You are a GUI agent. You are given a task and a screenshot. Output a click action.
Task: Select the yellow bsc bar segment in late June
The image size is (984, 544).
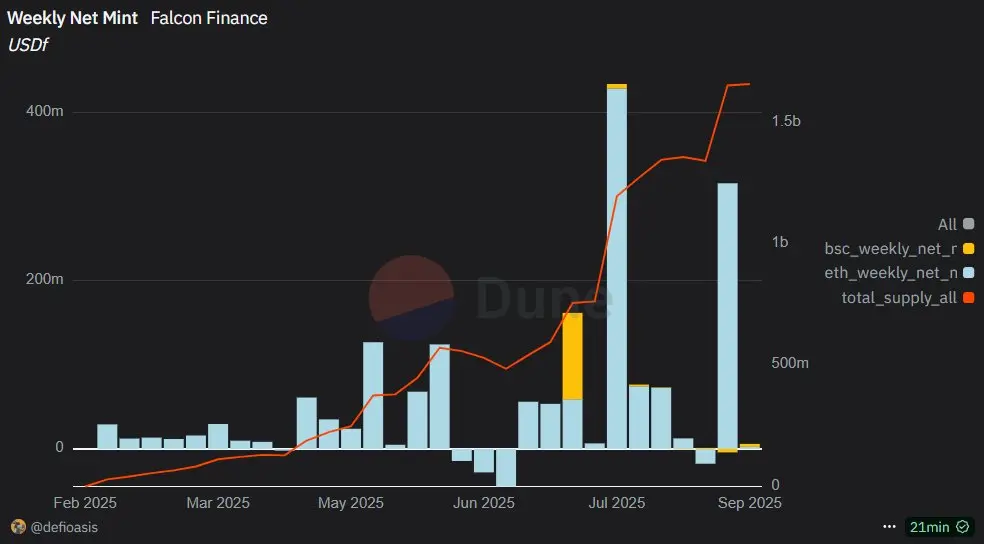572,356
